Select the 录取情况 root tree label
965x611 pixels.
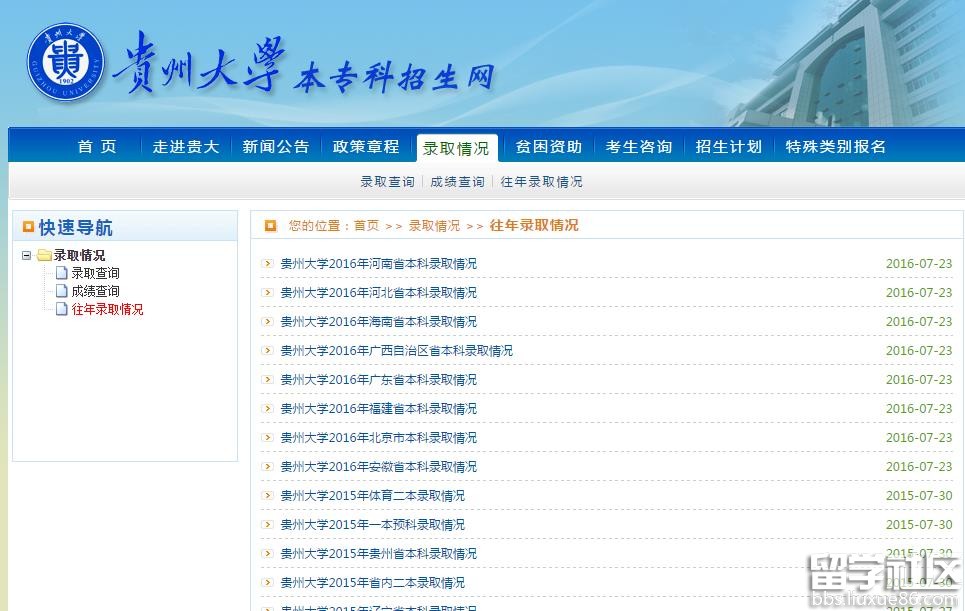(79, 255)
